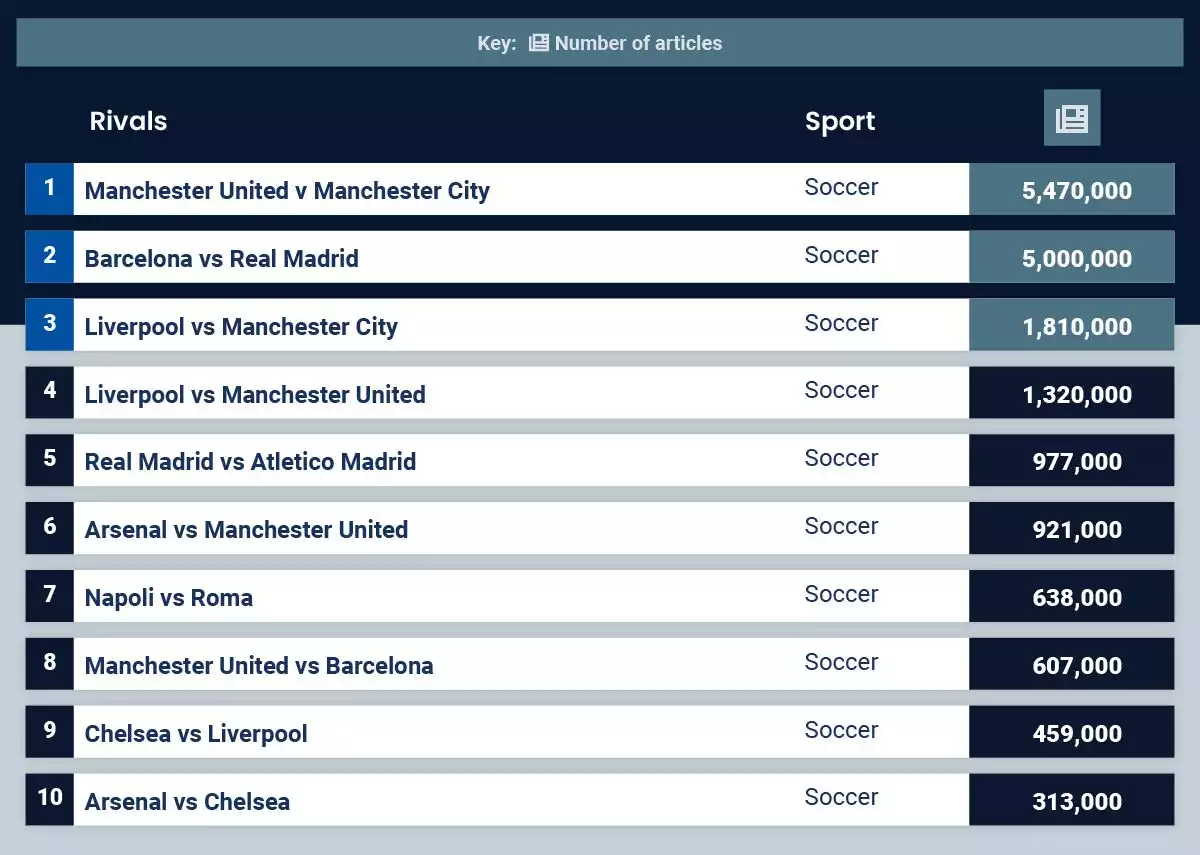Open Manchester United v Manchester City row

pyautogui.click(x=600, y=189)
